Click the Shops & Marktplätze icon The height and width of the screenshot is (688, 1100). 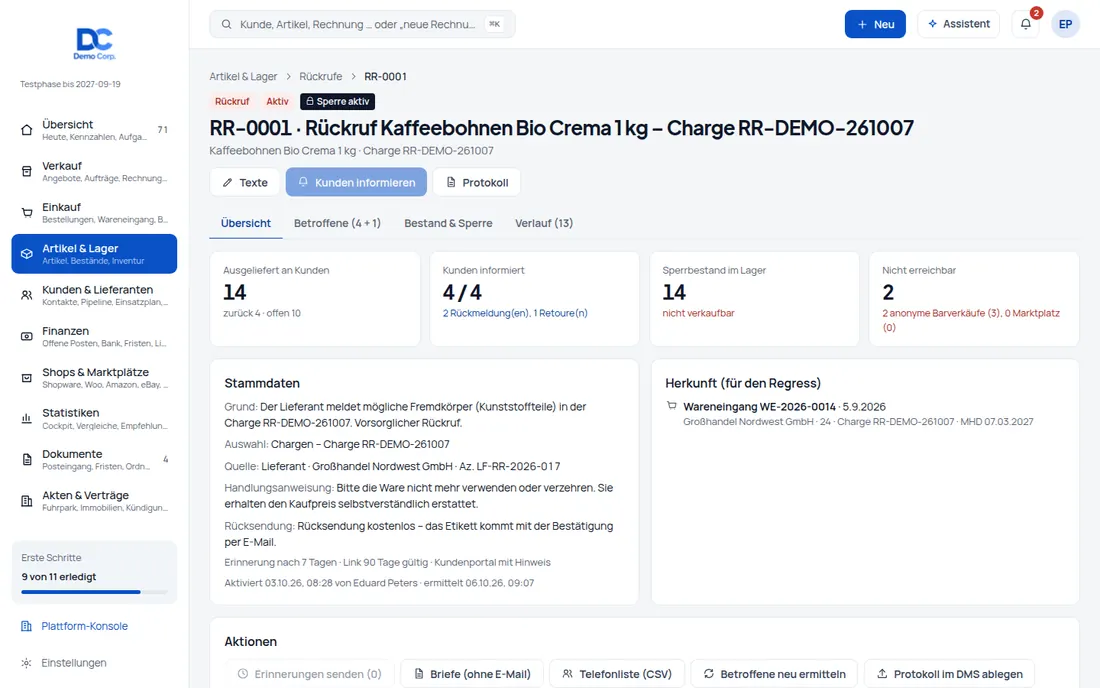[27, 378]
